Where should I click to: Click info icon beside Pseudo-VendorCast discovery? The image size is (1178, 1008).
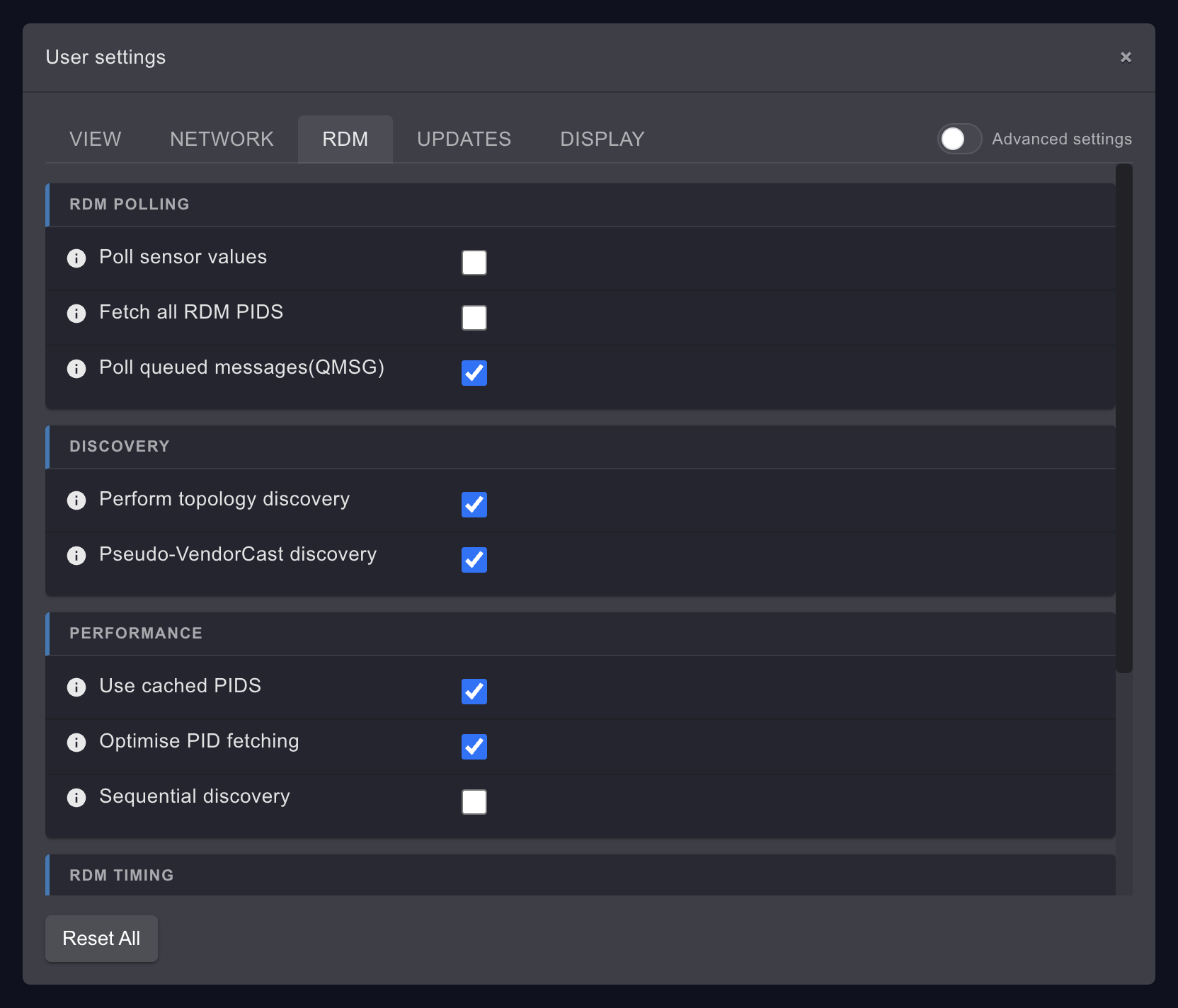coord(76,556)
